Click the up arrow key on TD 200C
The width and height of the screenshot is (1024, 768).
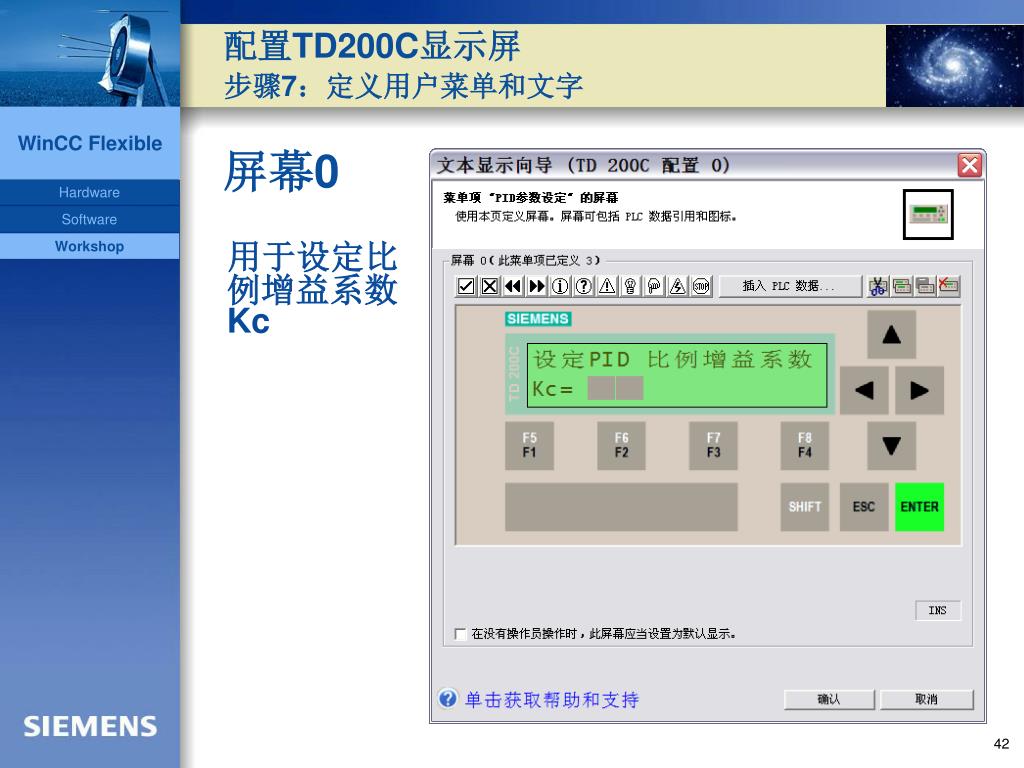point(891,335)
